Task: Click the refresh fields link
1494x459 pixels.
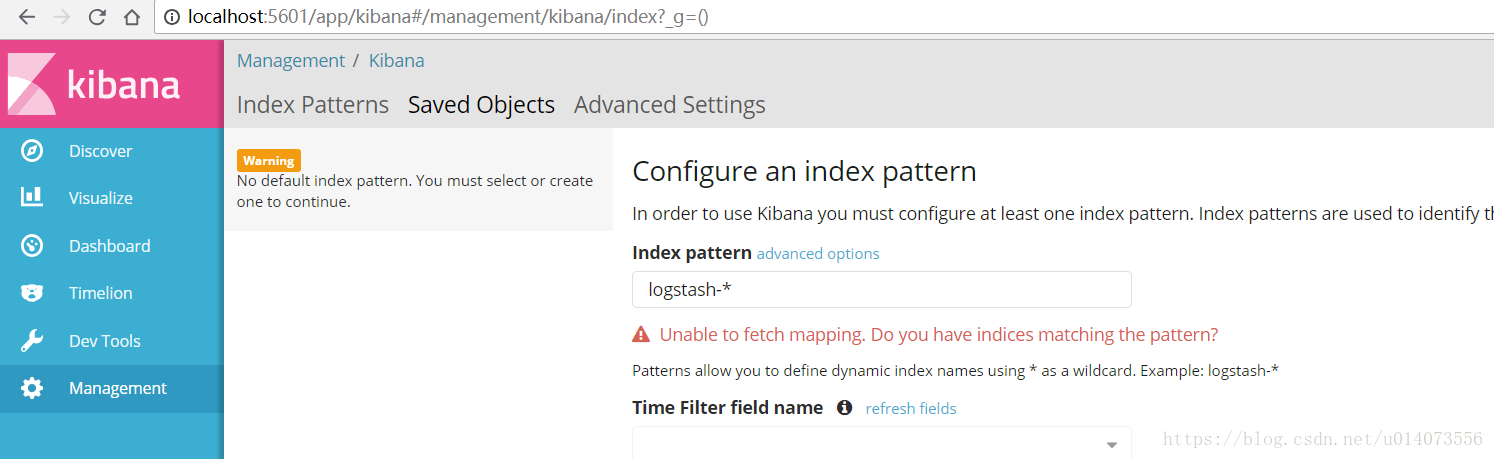Action: (x=911, y=408)
